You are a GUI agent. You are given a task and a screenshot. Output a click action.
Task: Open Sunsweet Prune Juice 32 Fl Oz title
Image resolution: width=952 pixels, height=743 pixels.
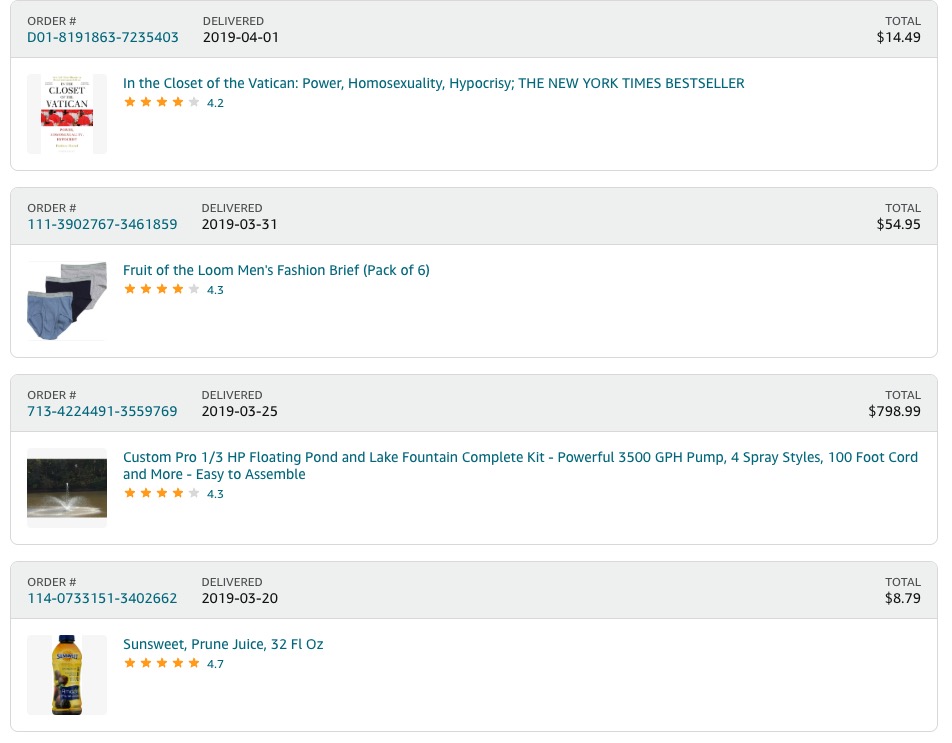point(223,644)
